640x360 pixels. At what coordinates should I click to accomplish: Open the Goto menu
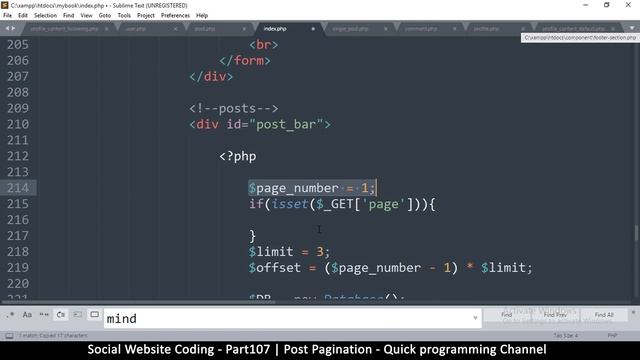coord(104,16)
